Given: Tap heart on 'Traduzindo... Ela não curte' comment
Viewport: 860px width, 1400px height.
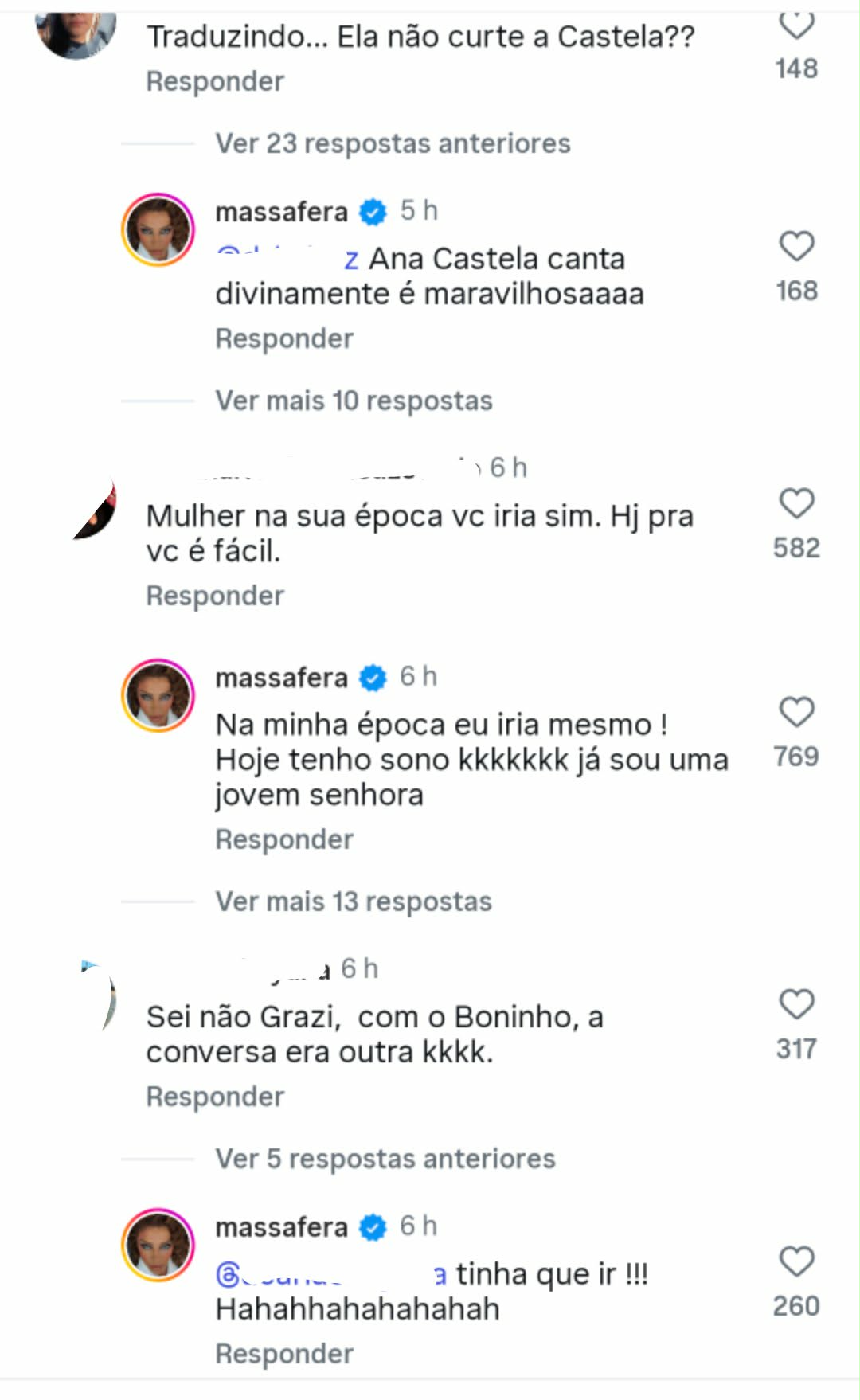Looking at the screenshot, I should pos(796,25).
